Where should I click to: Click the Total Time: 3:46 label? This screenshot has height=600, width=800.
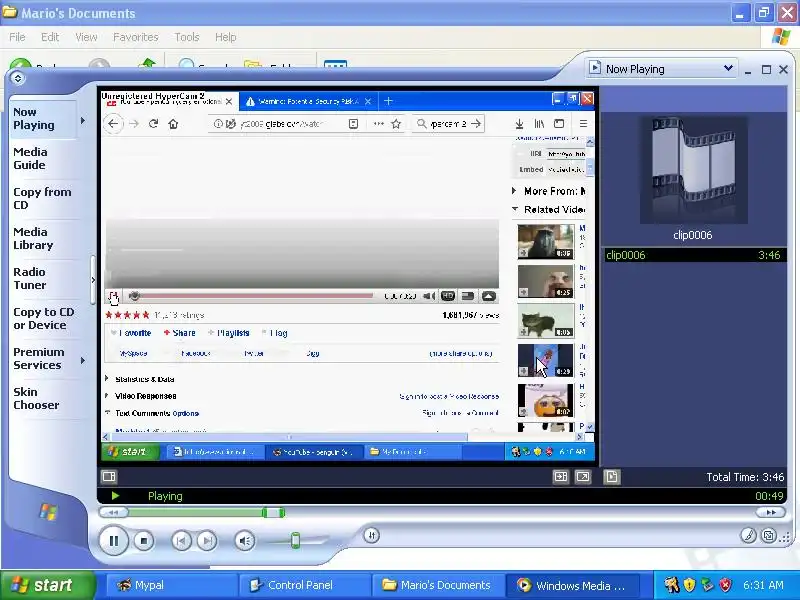pyautogui.click(x=745, y=477)
